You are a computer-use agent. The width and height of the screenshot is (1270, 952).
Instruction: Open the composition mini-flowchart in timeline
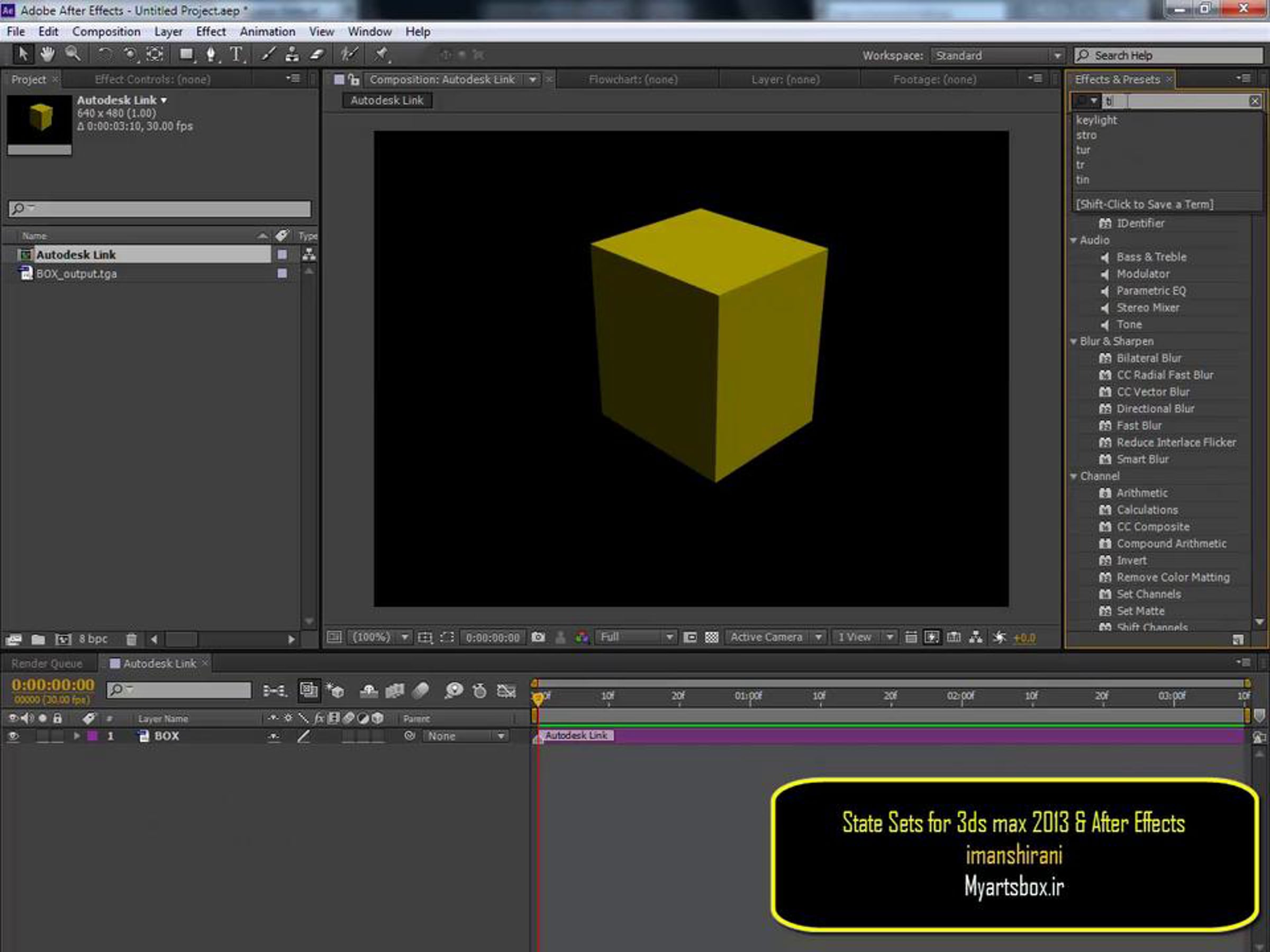coord(275,691)
